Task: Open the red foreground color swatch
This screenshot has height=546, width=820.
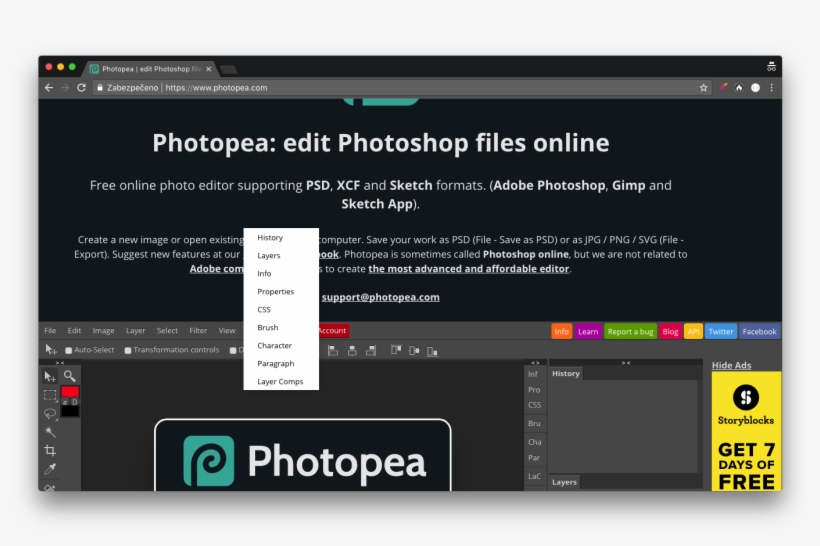Action: click(x=70, y=393)
